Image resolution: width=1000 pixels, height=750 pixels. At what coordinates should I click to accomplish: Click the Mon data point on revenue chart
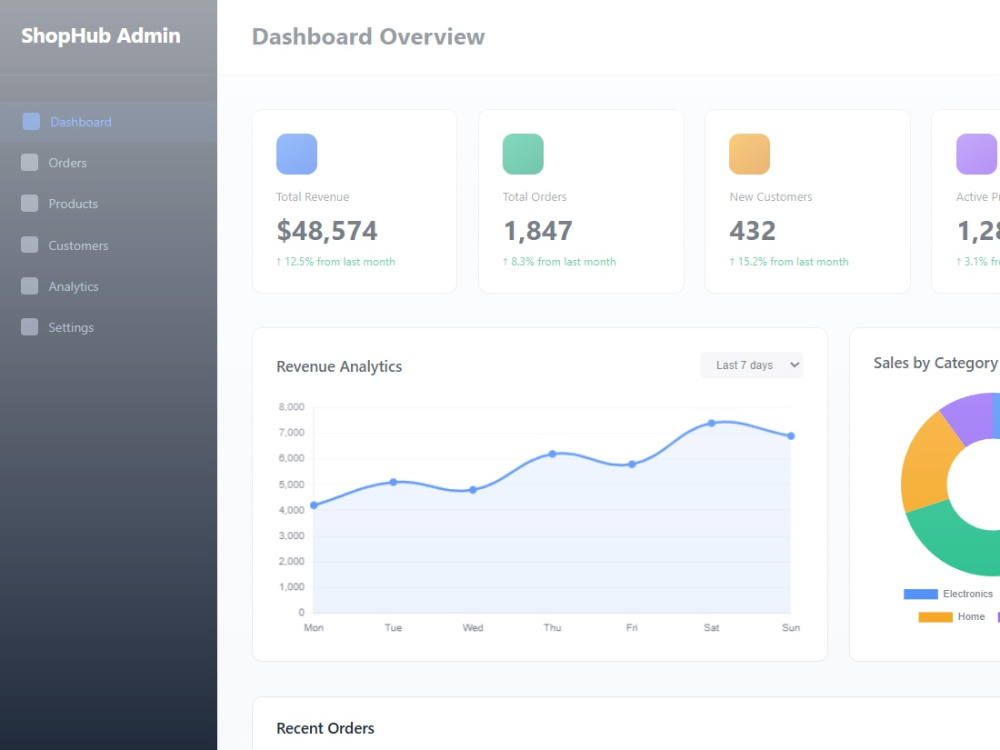(314, 505)
